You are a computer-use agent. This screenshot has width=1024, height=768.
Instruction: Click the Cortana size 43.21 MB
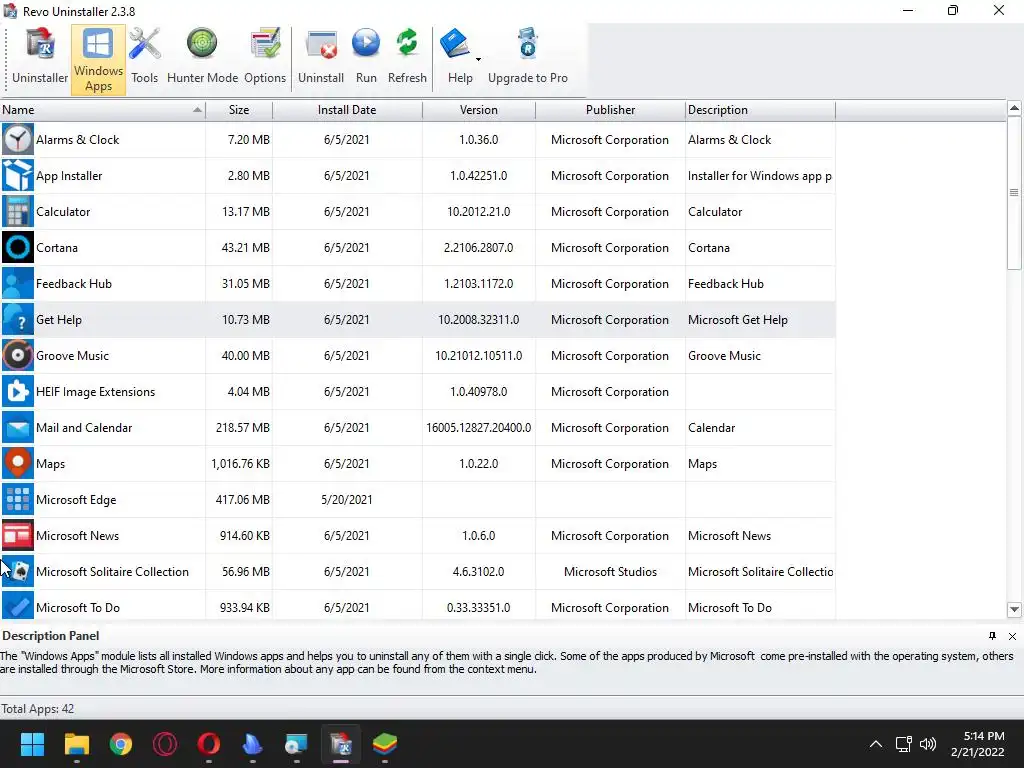point(246,248)
